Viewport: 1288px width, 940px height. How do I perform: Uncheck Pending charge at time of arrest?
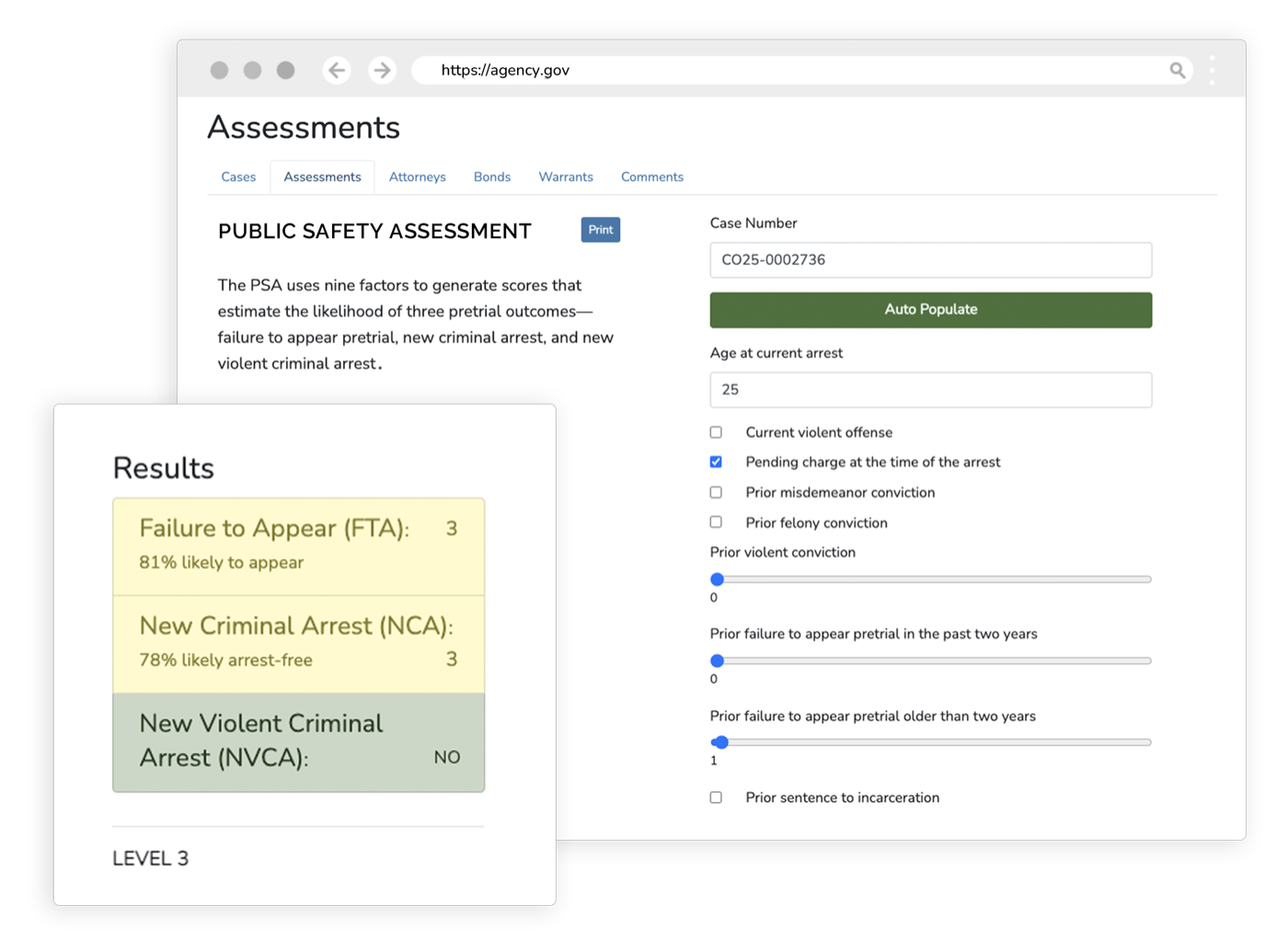[x=716, y=462]
